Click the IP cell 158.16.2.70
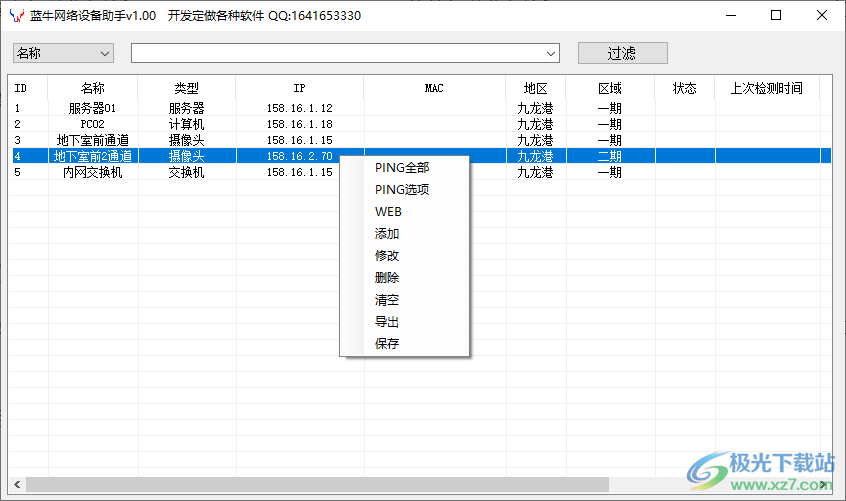The image size is (846, 501). 299,156
